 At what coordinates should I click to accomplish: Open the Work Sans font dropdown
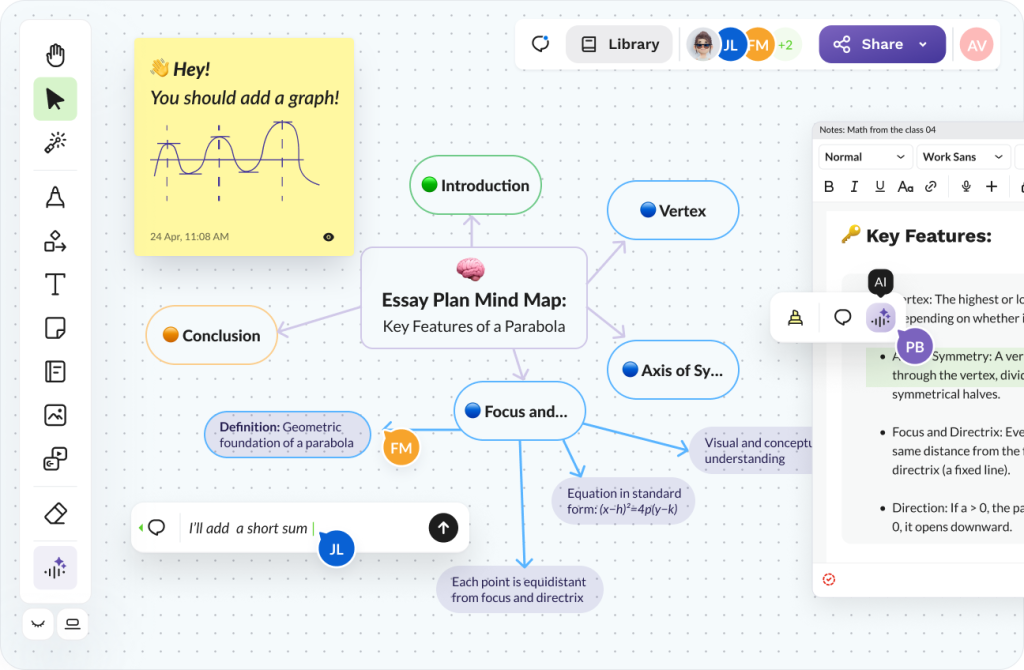(x=961, y=156)
